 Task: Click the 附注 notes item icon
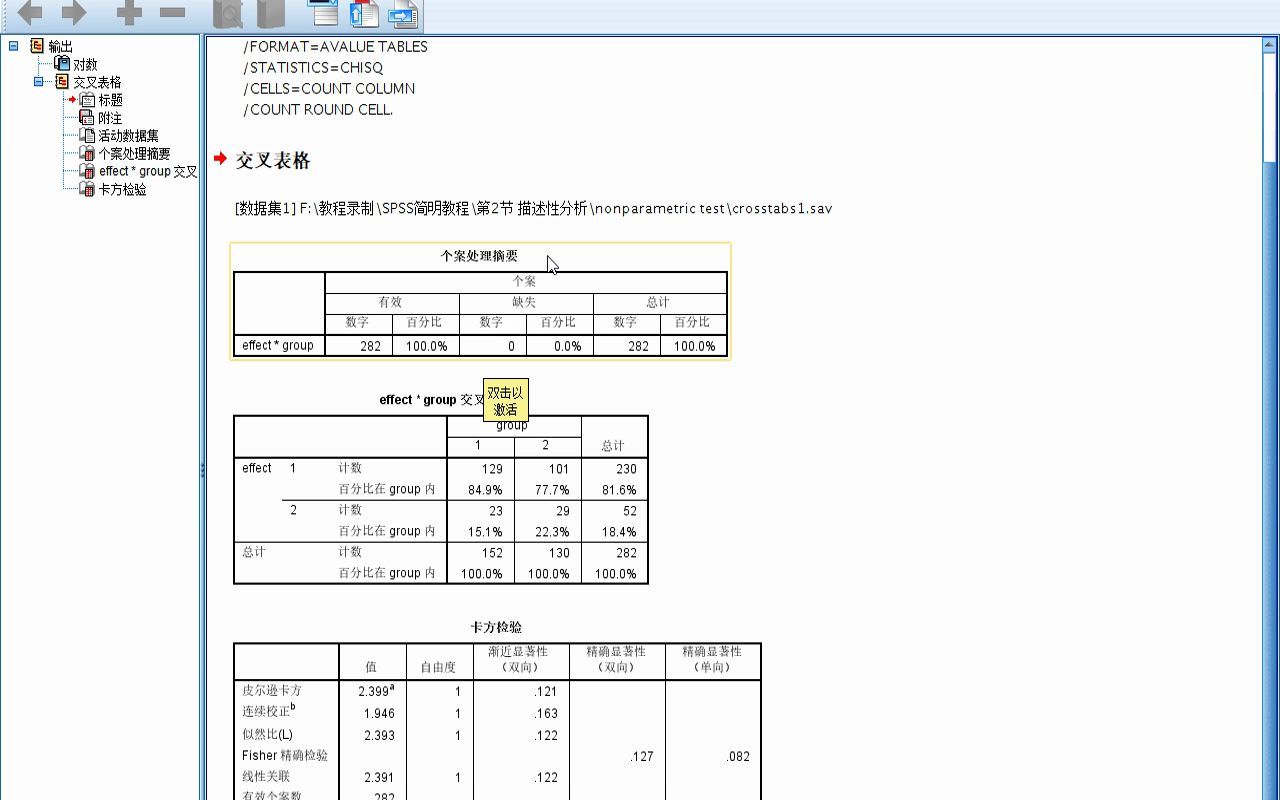tap(87, 118)
